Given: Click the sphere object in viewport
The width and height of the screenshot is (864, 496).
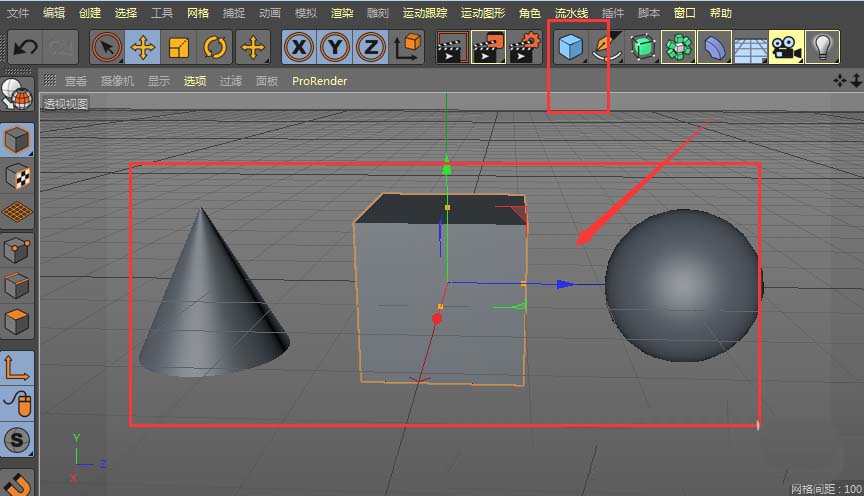Looking at the screenshot, I should pos(682,285).
